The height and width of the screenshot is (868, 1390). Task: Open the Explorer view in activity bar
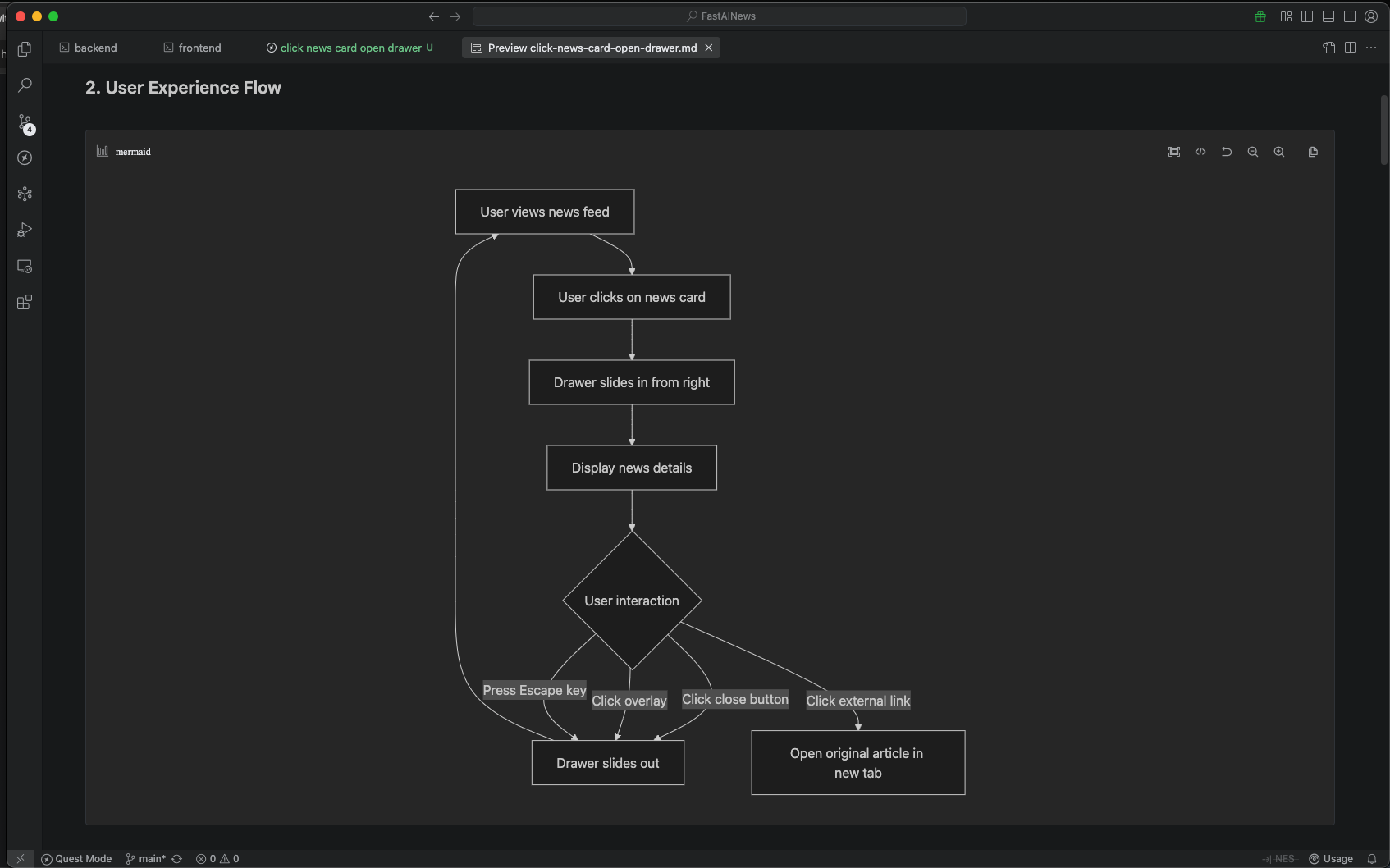[25, 49]
